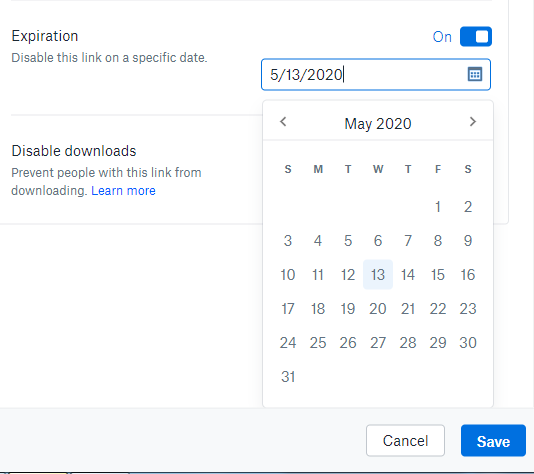
Task: Turn off the Expiration toggle
Action: coord(476,36)
